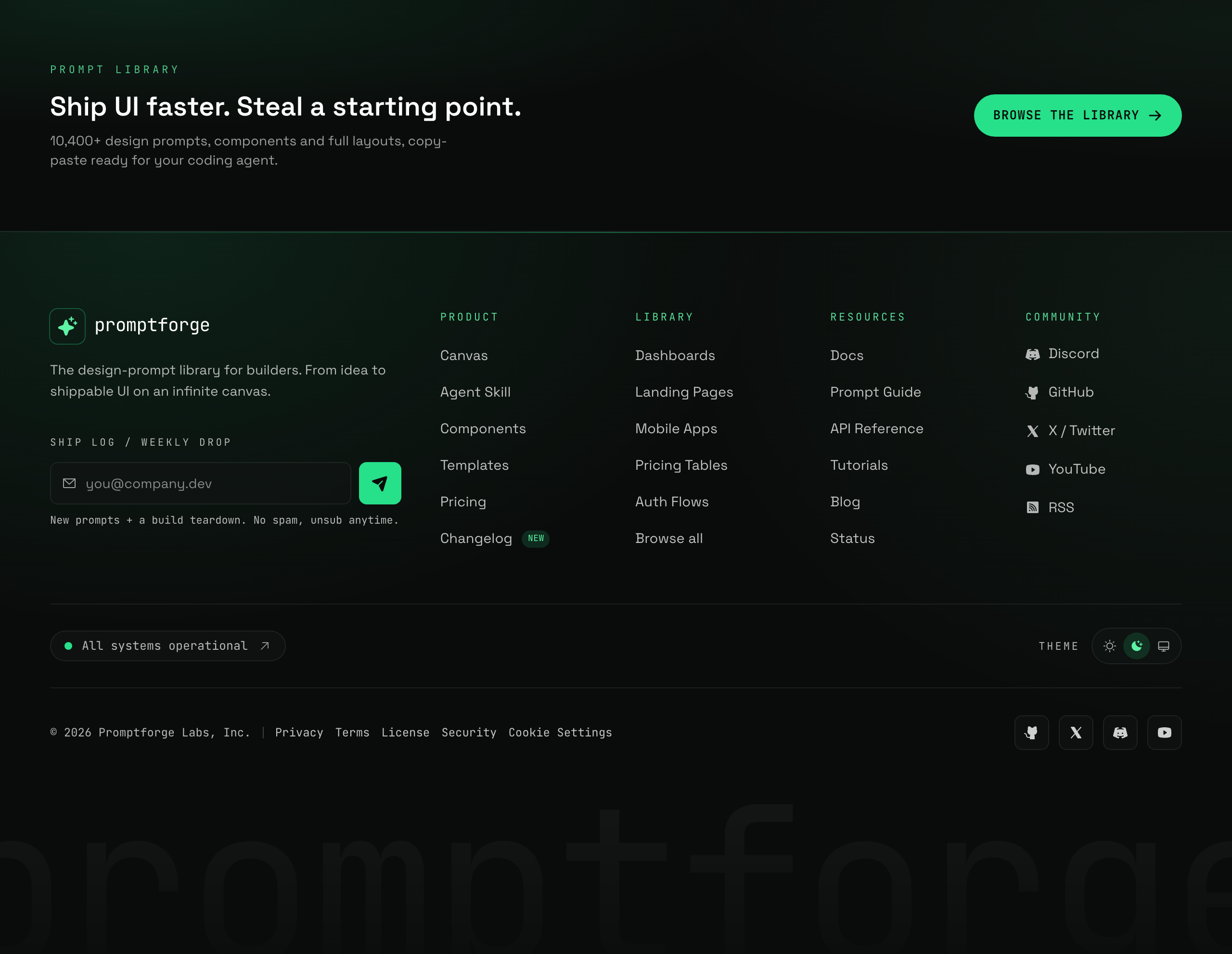This screenshot has height=954, width=1232.
Task: Click the 'PROMPT LIBRARY' eyebrow text
Action: [115, 69]
